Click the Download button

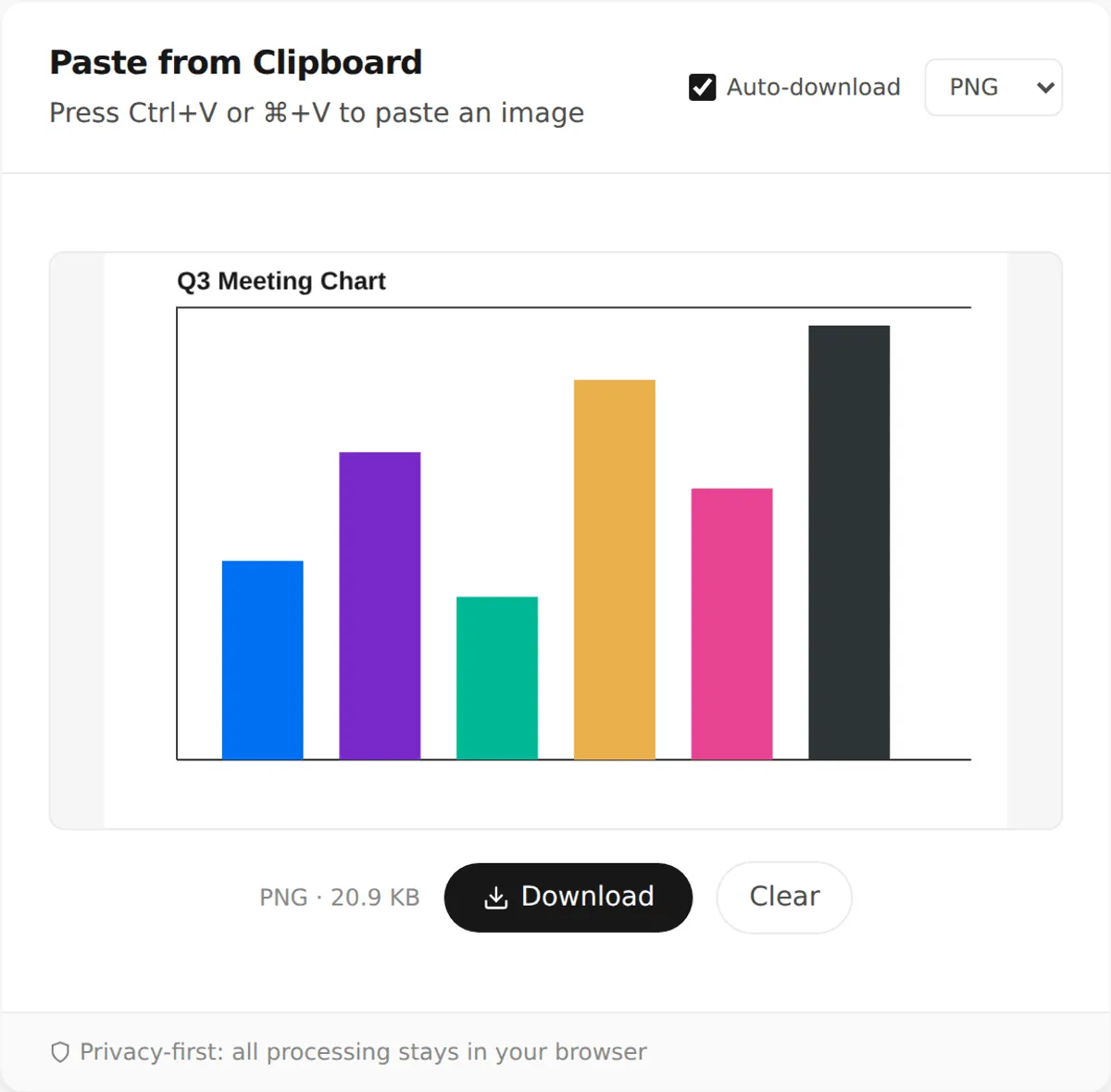(x=568, y=897)
